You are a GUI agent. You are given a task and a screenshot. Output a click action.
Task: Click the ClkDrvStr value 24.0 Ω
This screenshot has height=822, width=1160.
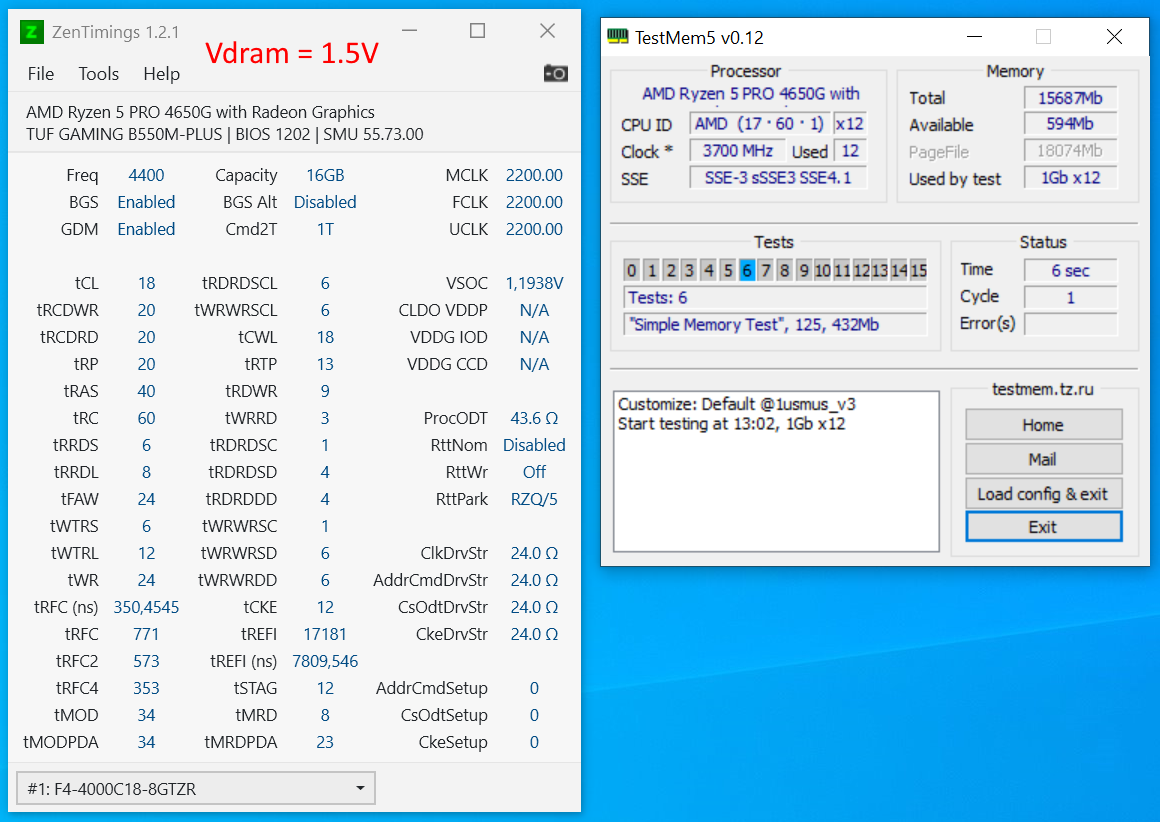click(x=534, y=553)
